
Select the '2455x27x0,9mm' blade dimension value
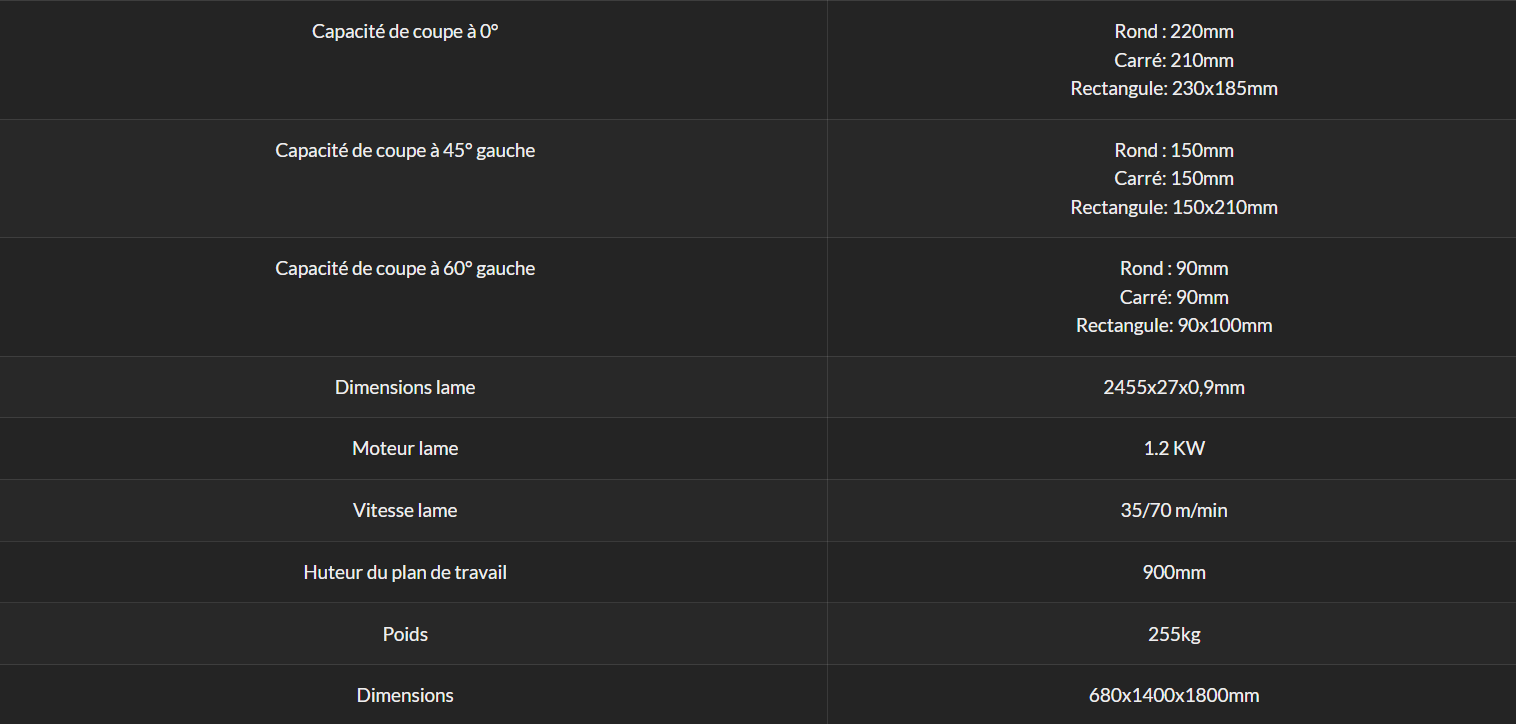(1174, 387)
